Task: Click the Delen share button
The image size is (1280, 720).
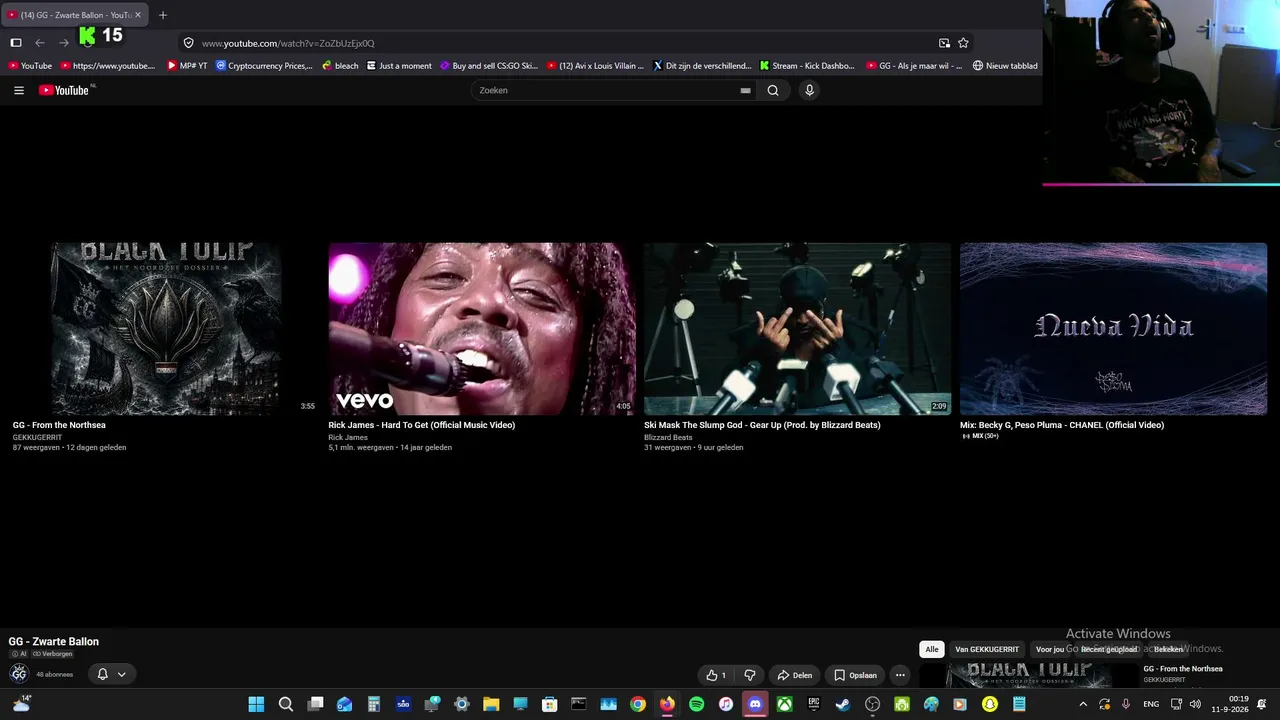Action: [x=795, y=675]
